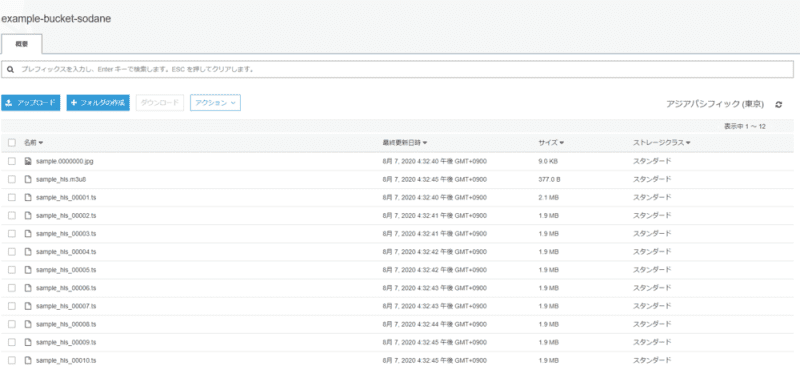This screenshot has height=378, width=800.
Task: Click the file icon of sample_hls_00003.ts
Action: tap(28, 234)
